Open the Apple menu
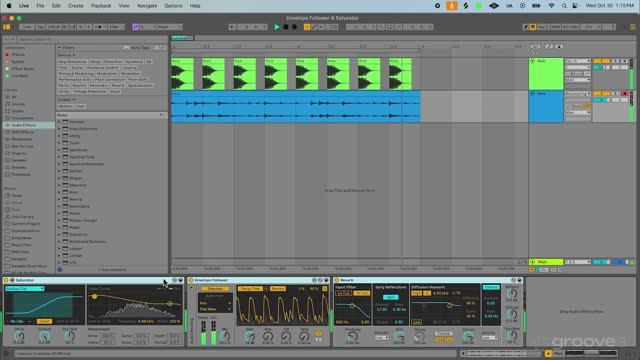Viewport: 640px width, 360px height. [9, 6]
